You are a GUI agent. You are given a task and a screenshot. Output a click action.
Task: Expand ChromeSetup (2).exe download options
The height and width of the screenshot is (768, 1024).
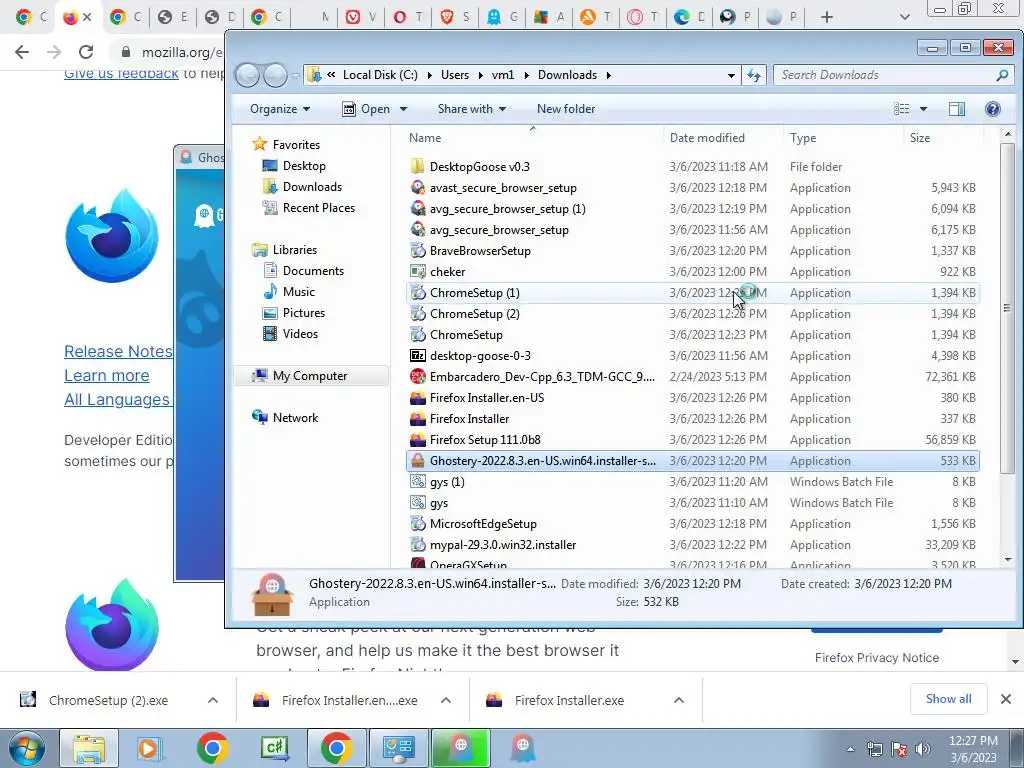coord(213,700)
